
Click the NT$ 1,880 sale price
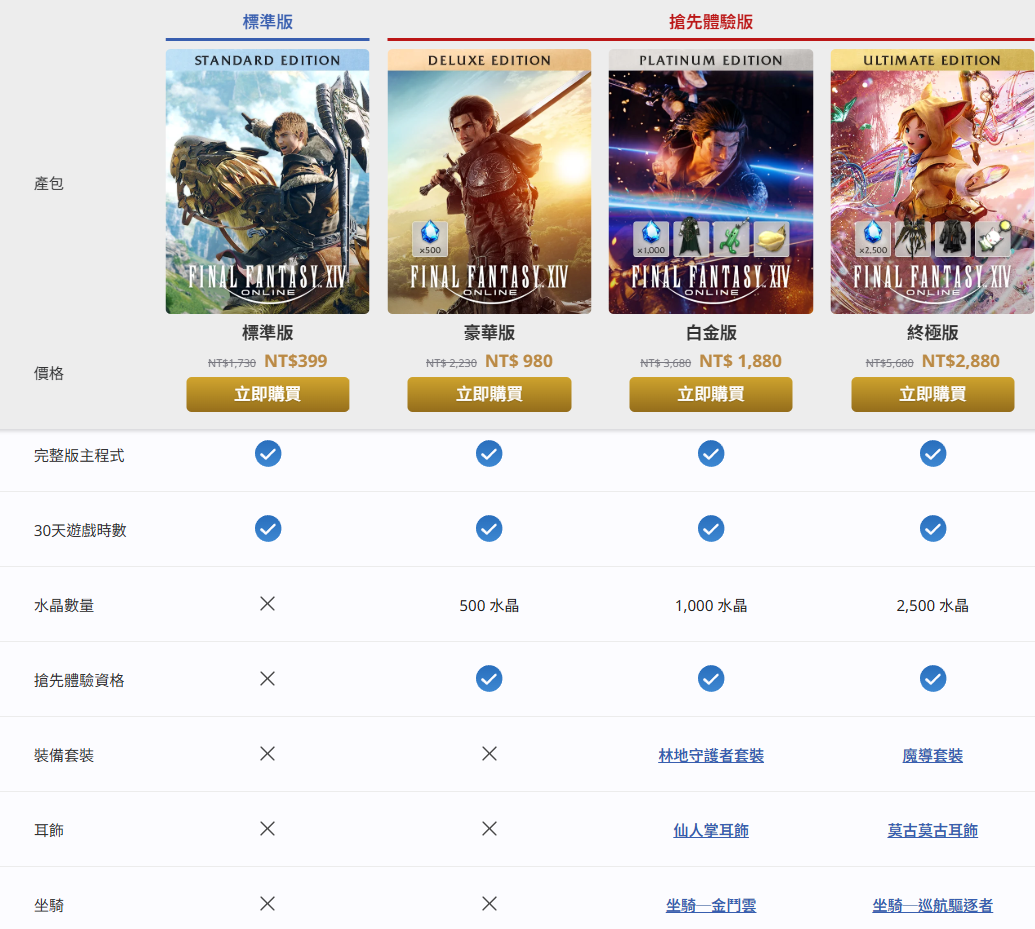pos(740,361)
